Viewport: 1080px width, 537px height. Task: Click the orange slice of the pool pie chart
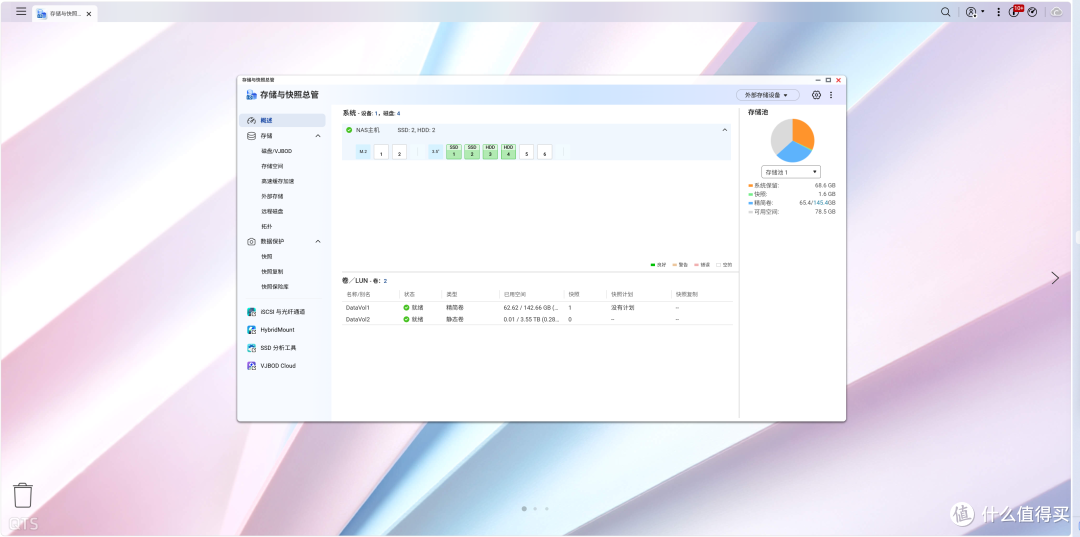pos(802,132)
